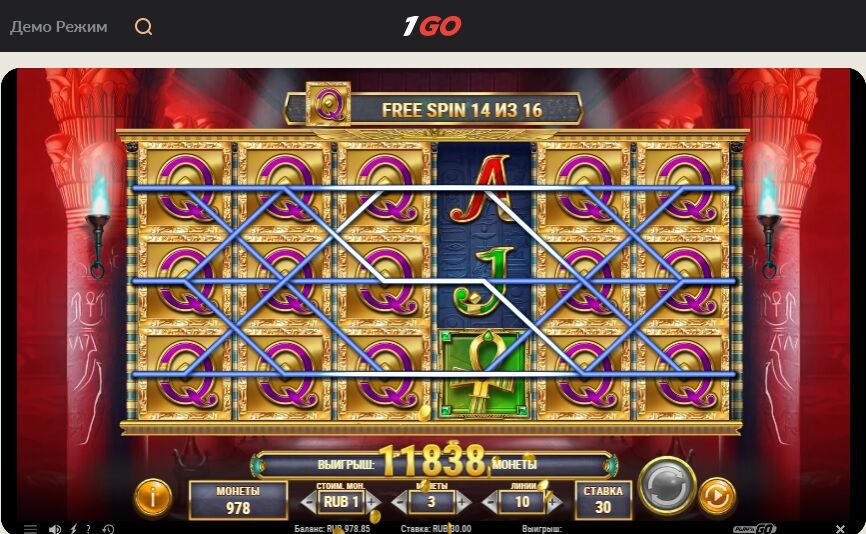Image resolution: width=866 pixels, height=534 pixels.
Task: Click the green ankh book symbol
Action: coord(483,373)
